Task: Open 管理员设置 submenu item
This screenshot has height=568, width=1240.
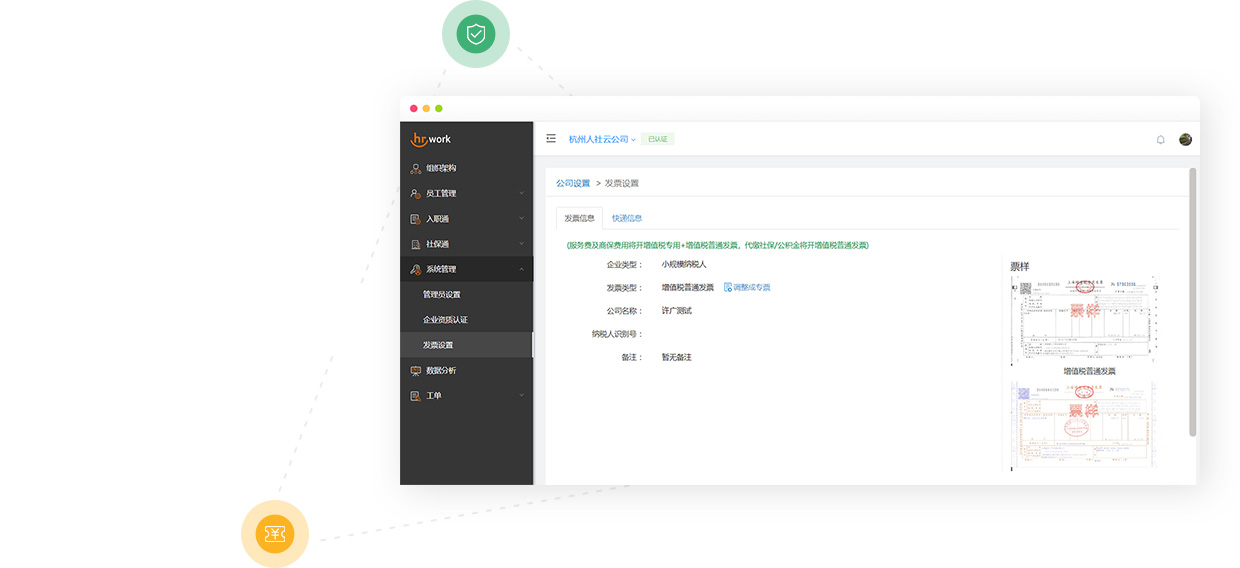Action: (442, 295)
